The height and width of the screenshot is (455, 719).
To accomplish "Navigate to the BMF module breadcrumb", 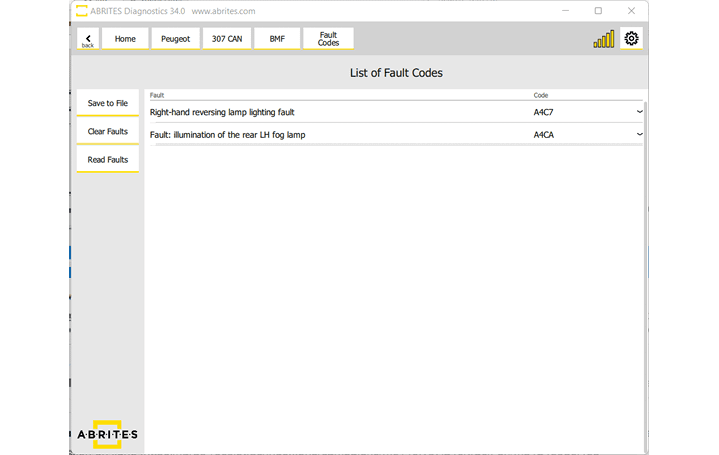I will tap(277, 39).
